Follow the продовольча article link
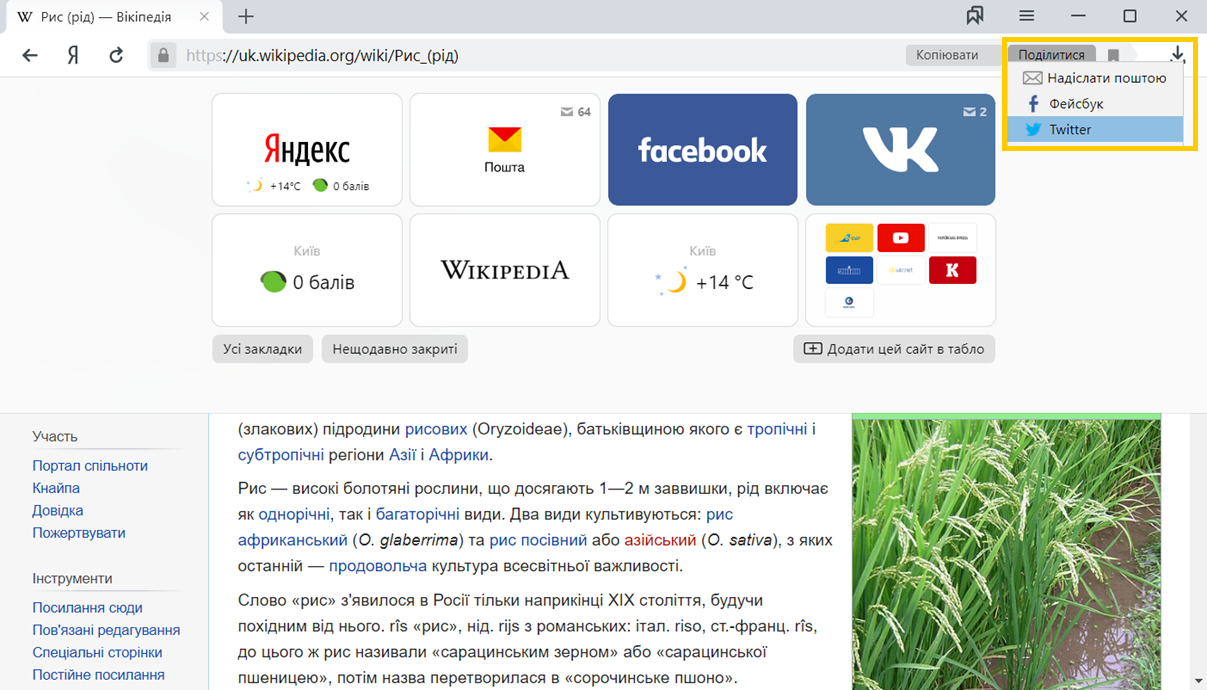1207x690 pixels. [378, 566]
